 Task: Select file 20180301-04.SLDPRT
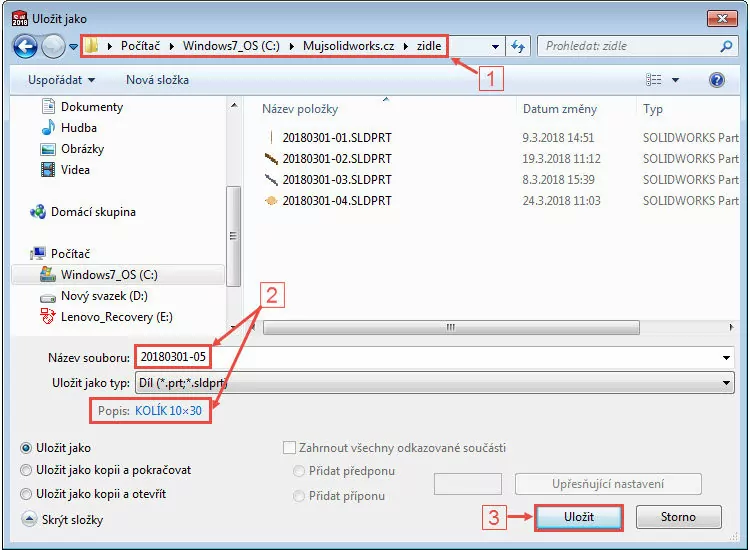pos(337,201)
